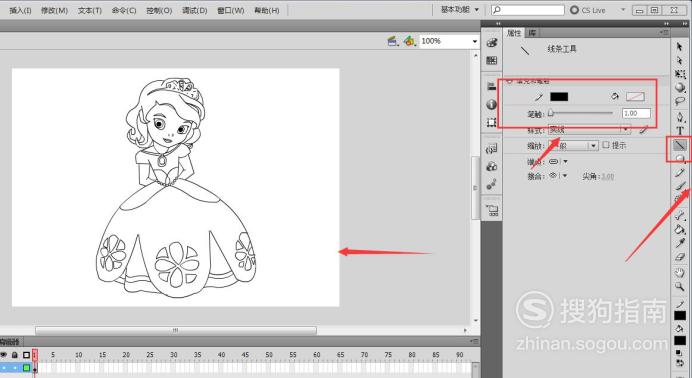Screen dimensions: 692x378
Task: Click the 笔触 stroke width slider handle
Action: click(x=551, y=113)
